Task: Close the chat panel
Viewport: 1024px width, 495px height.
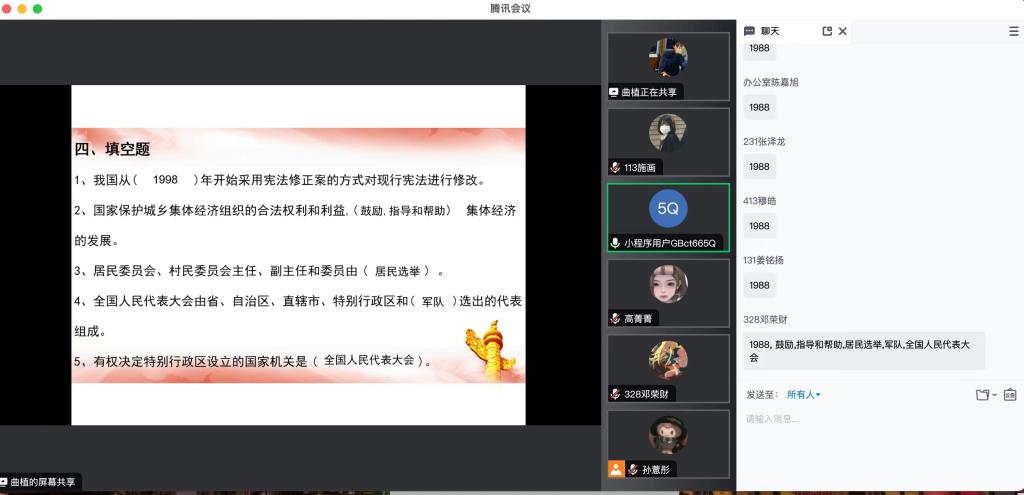Action: click(x=843, y=31)
